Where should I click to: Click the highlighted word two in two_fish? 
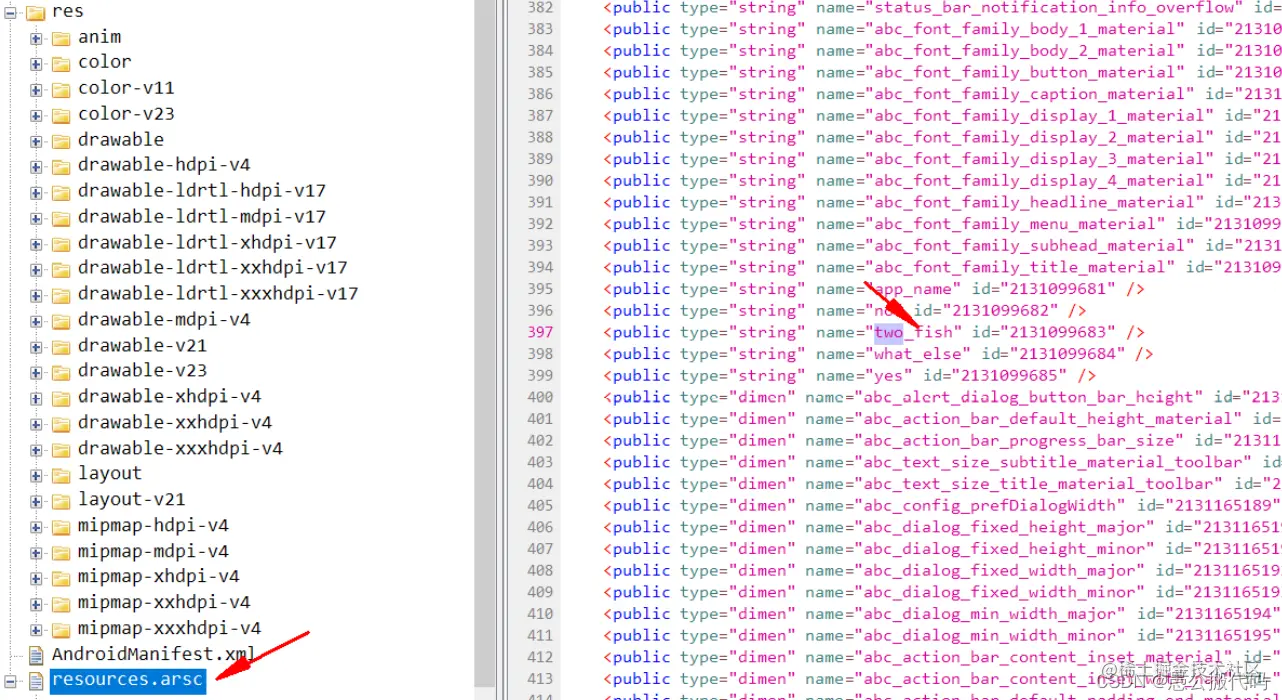coord(889,332)
